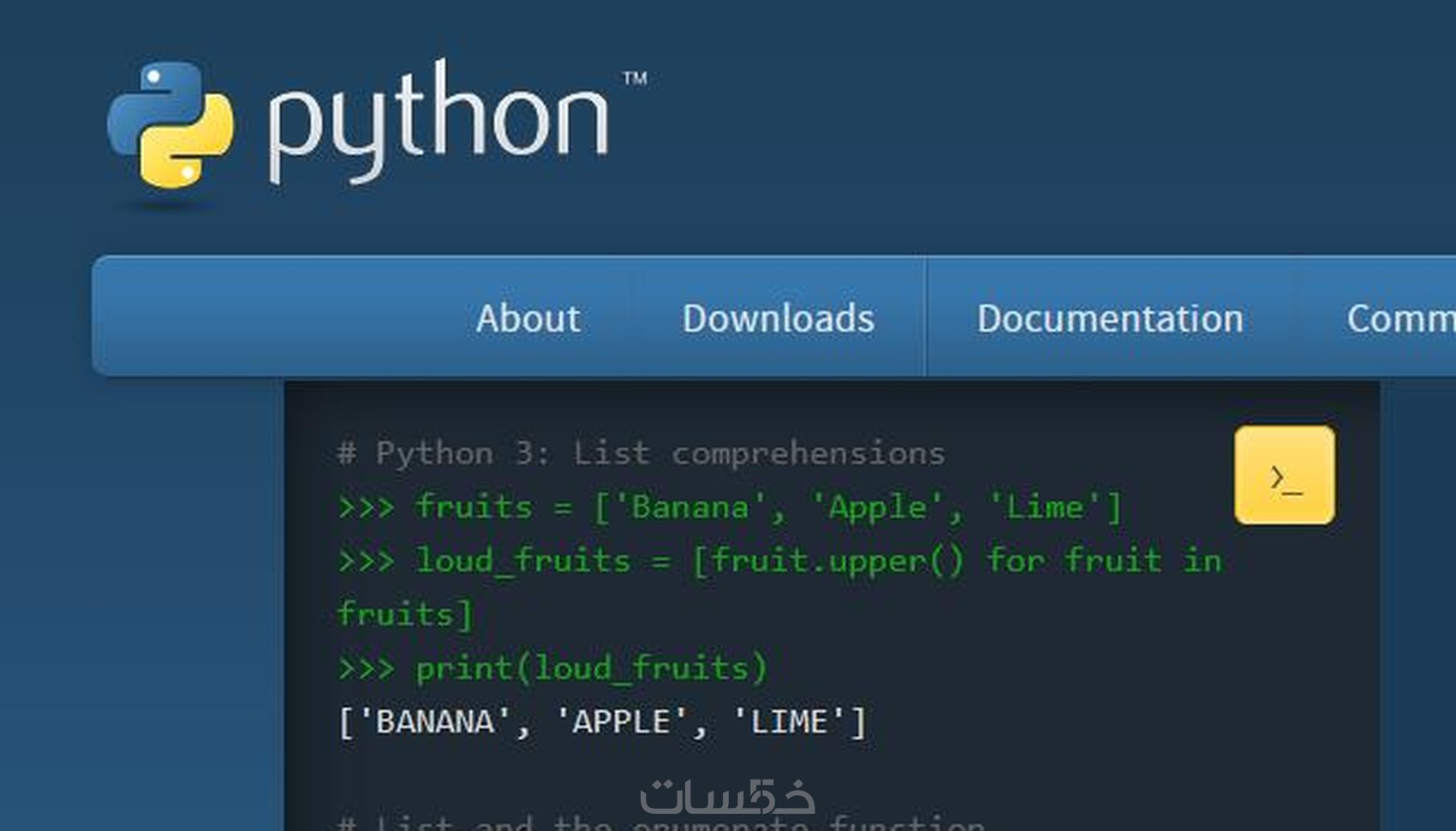This screenshot has width=1456, height=831.
Task: Click the 'Lime' string in the fruits list
Action: 1045,507
